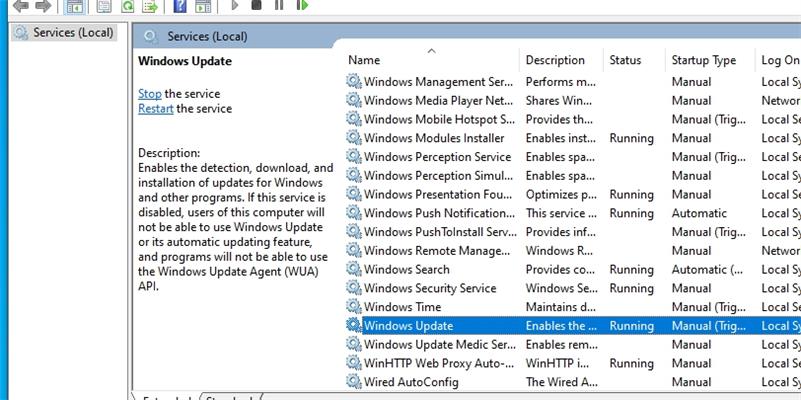
Task: Click the gear icon of Wired AutoConfig
Action: click(x=354, y=382)
